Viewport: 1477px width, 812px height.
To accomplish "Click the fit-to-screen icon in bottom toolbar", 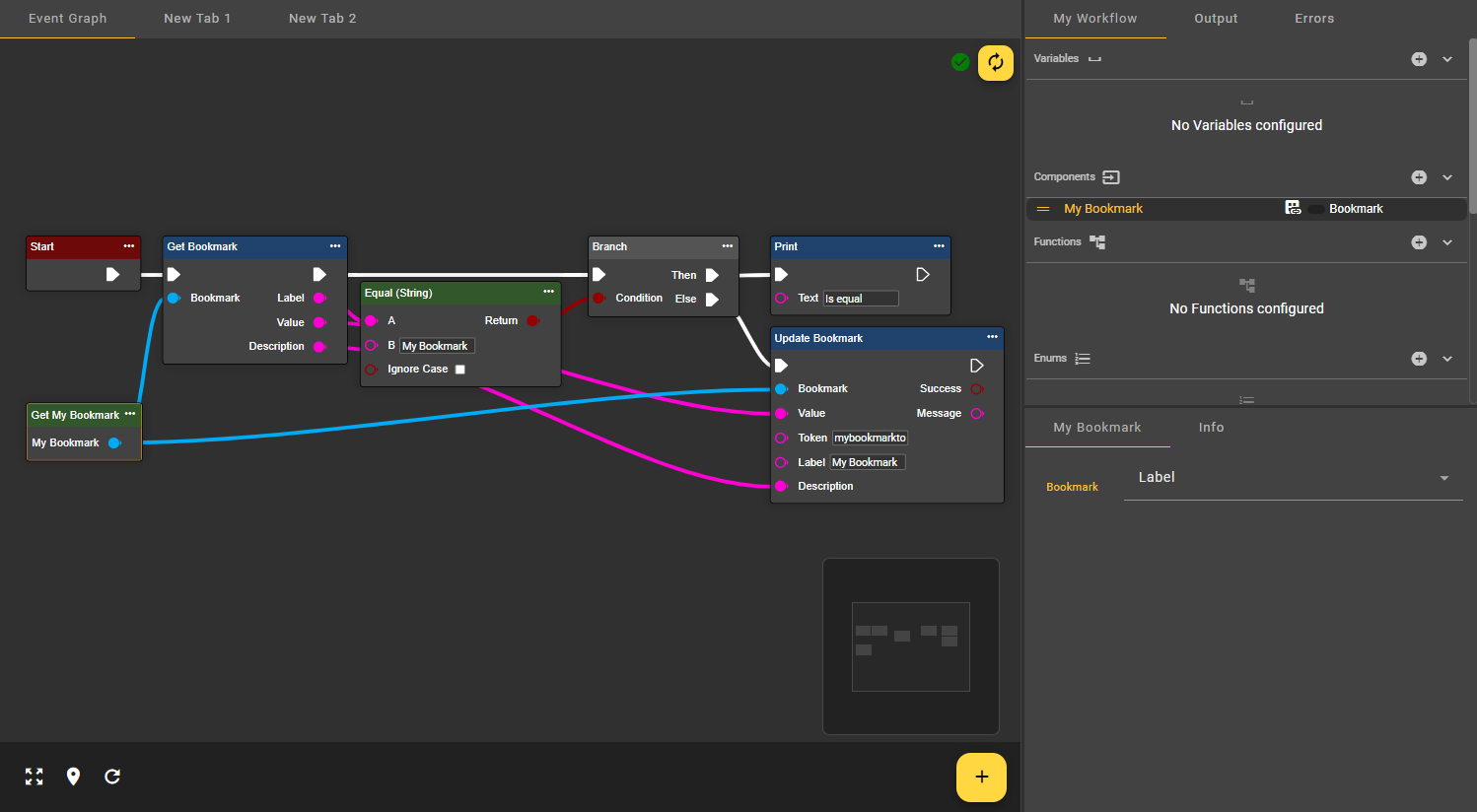I will (x=35, y=777).
